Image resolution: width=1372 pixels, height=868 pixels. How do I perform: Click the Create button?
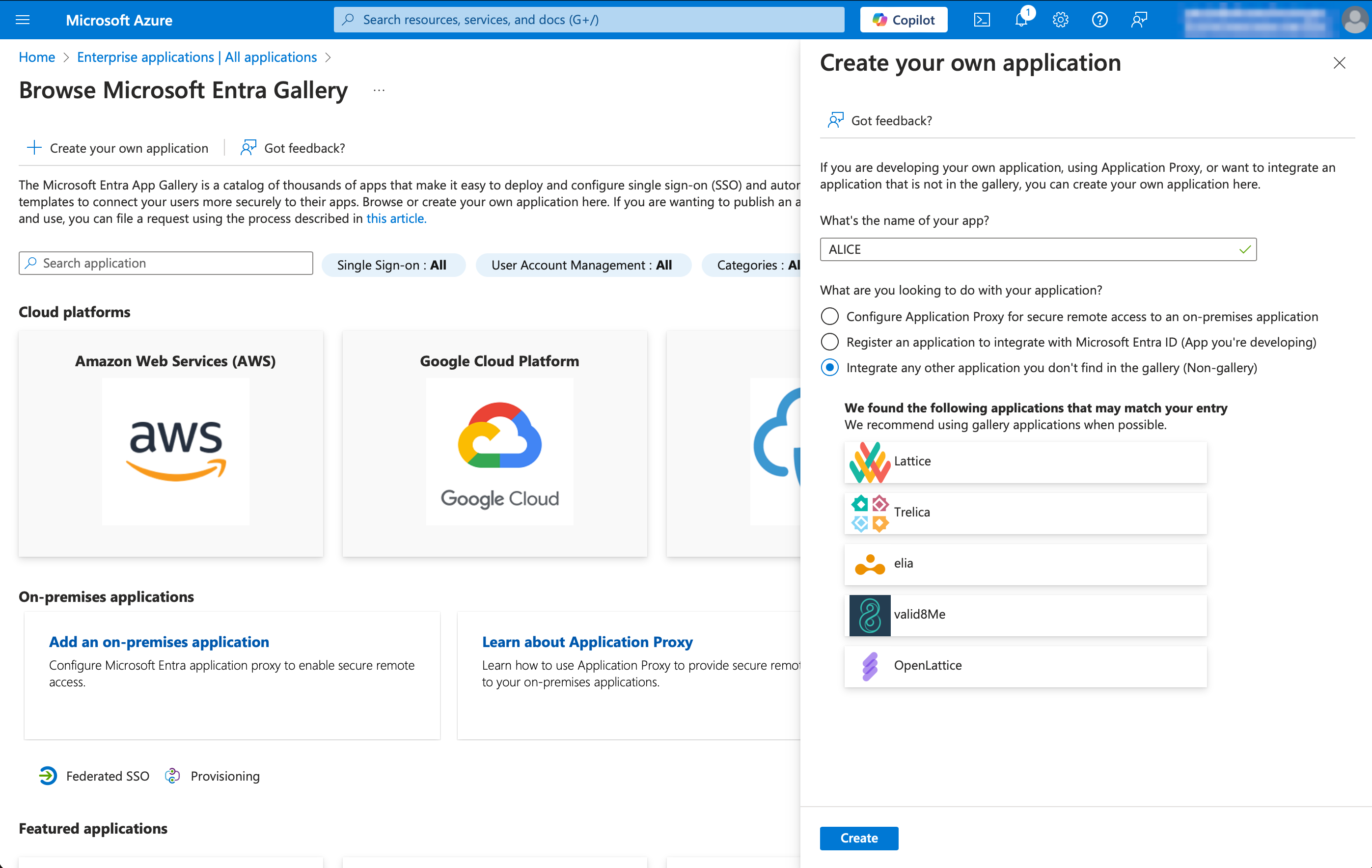[859, 838]
